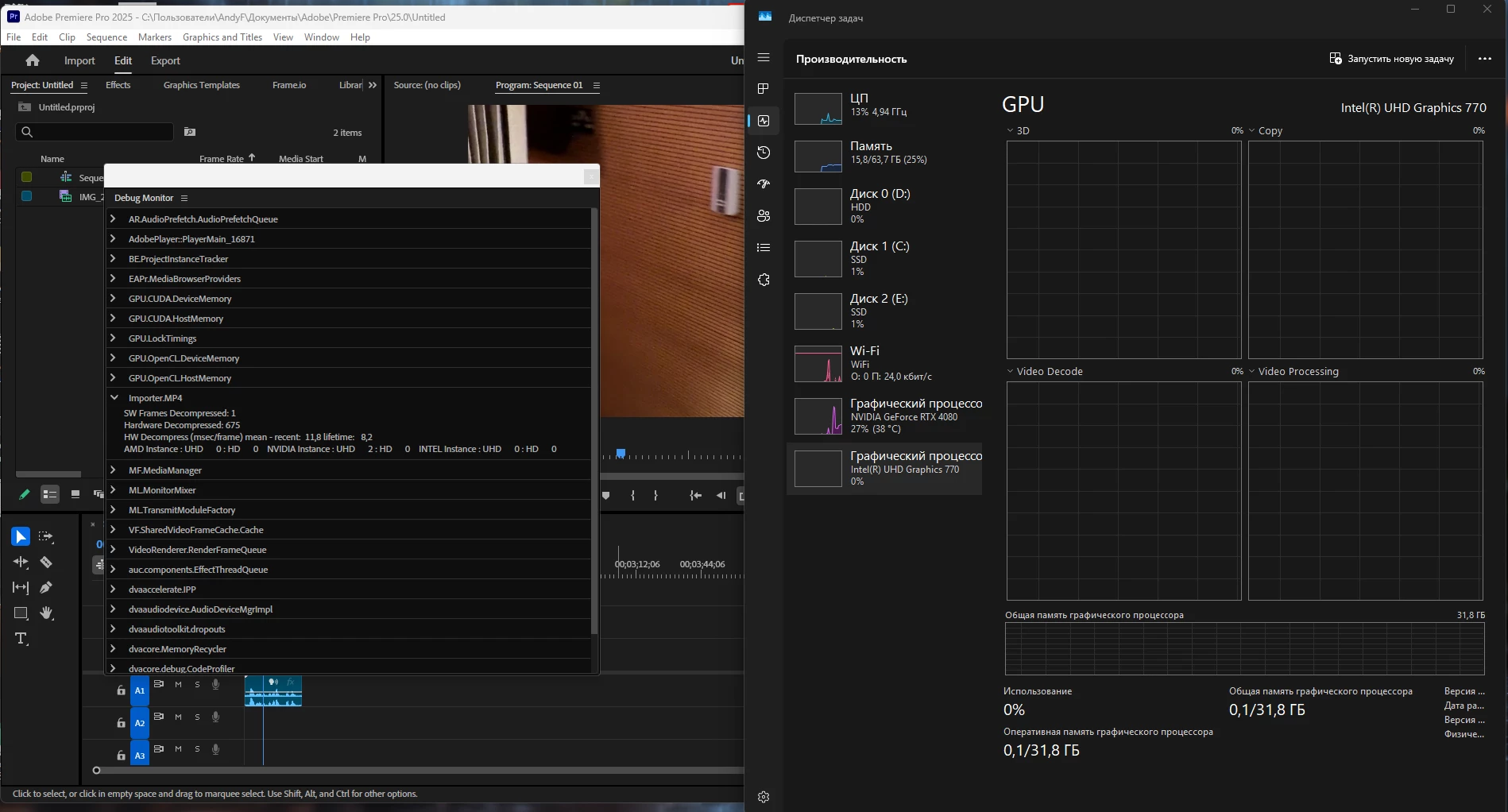Click Mark Out button in Program monitor
This screenshot has width=1508, height=812.
tap(655, 496)
